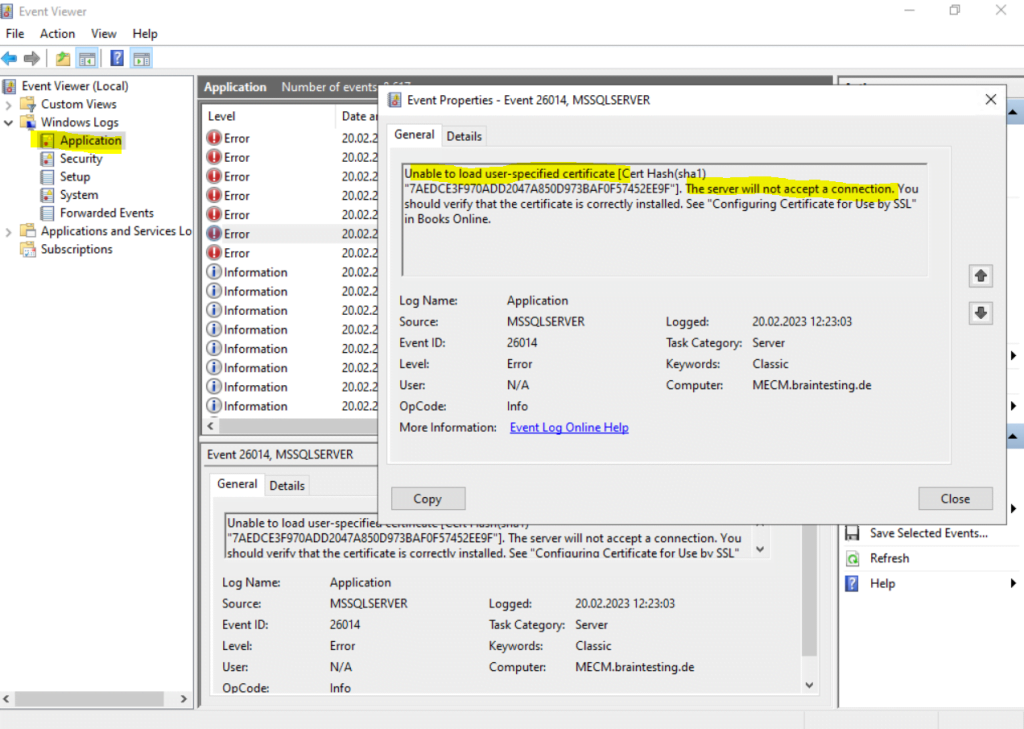The image size is (1024, 729).
Task: Open the Security log
Action: coord(81,159)
